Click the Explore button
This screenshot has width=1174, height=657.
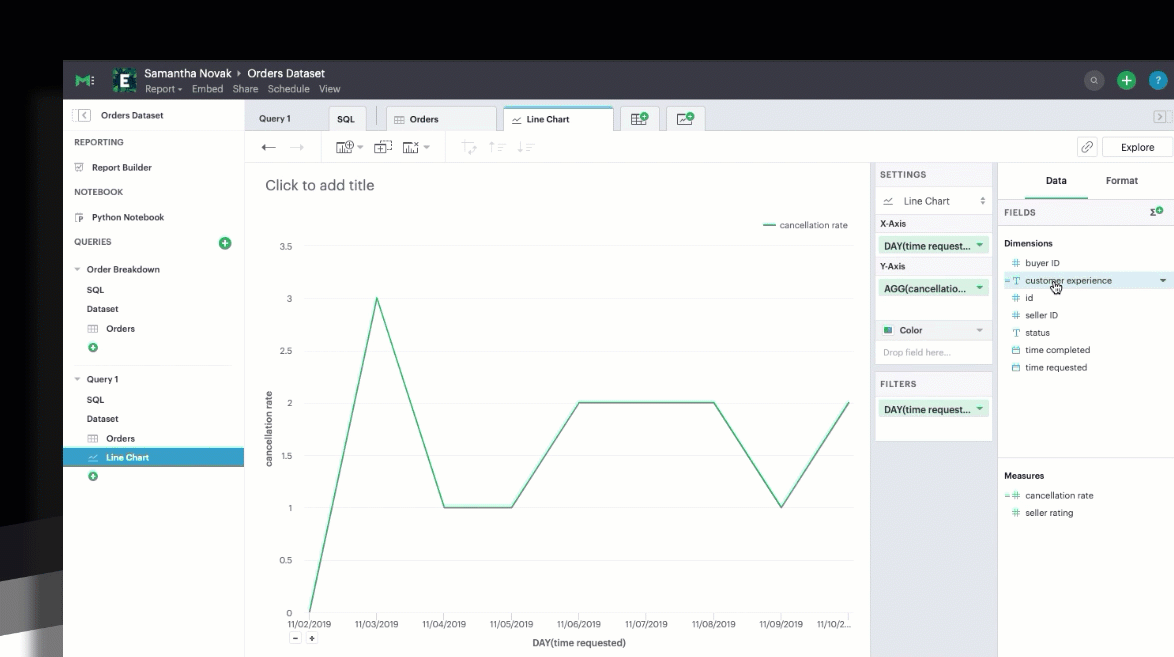(1136, 147)
